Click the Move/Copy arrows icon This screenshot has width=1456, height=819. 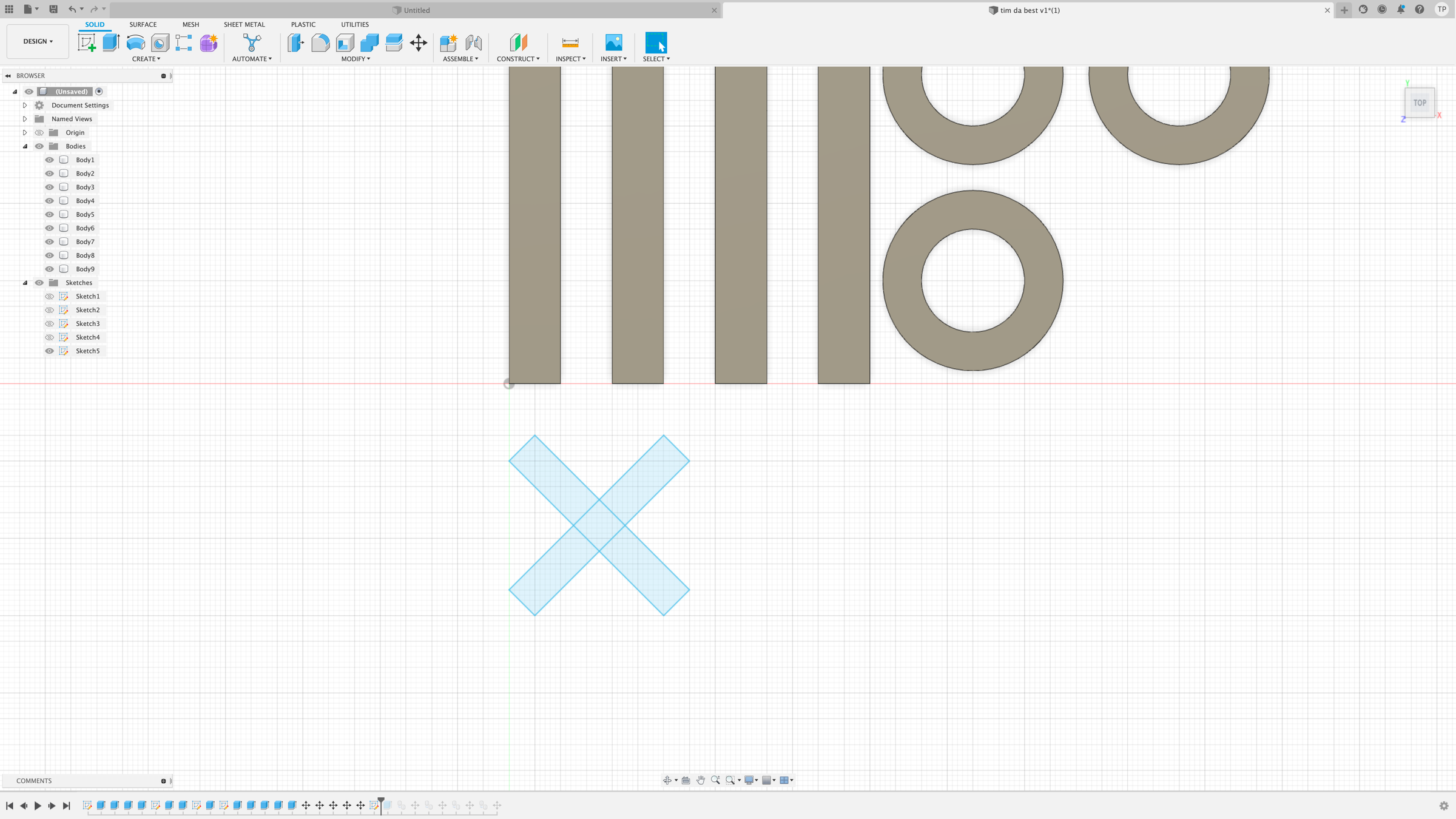(x=418, y=42)
